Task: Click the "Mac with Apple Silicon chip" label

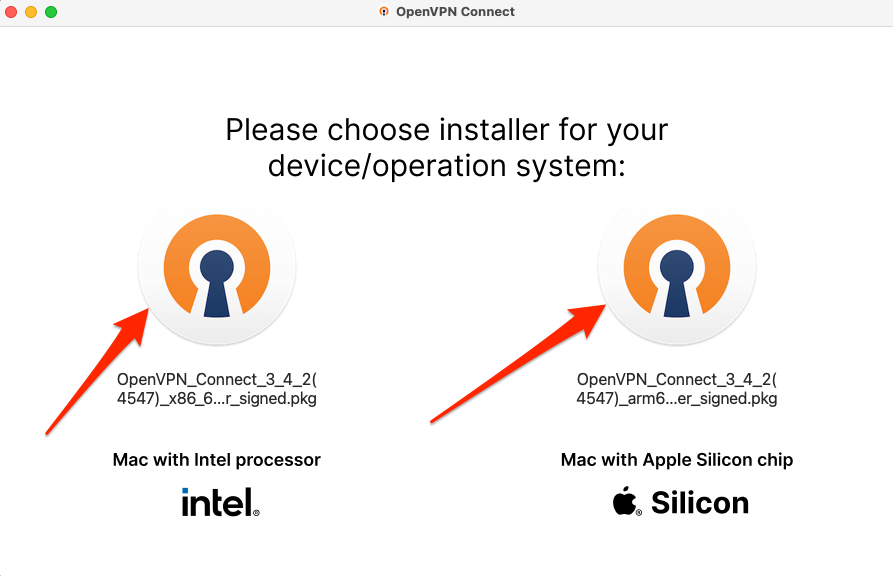Action: pos(677,460)
